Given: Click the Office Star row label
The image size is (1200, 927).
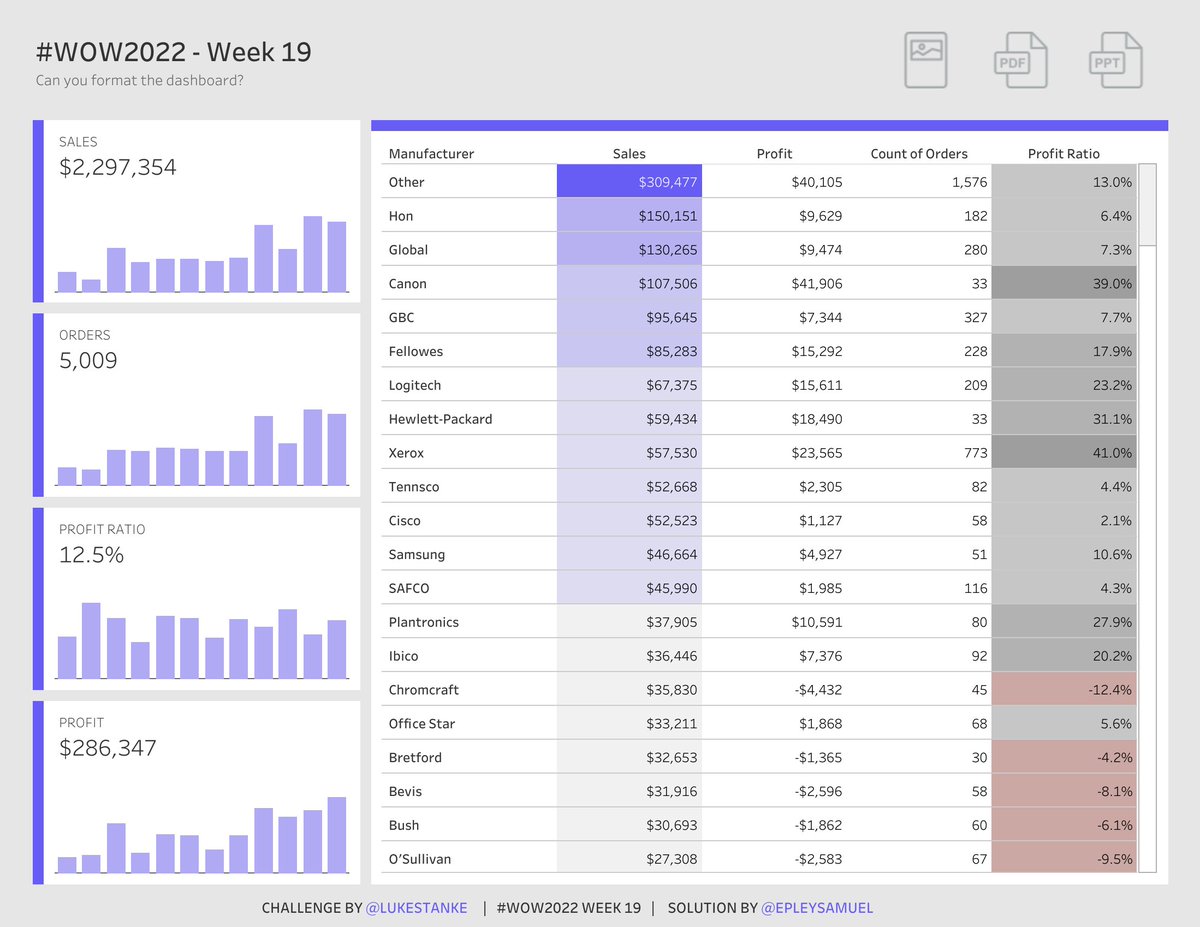Looking at the screenshot, I should [421, 724].
